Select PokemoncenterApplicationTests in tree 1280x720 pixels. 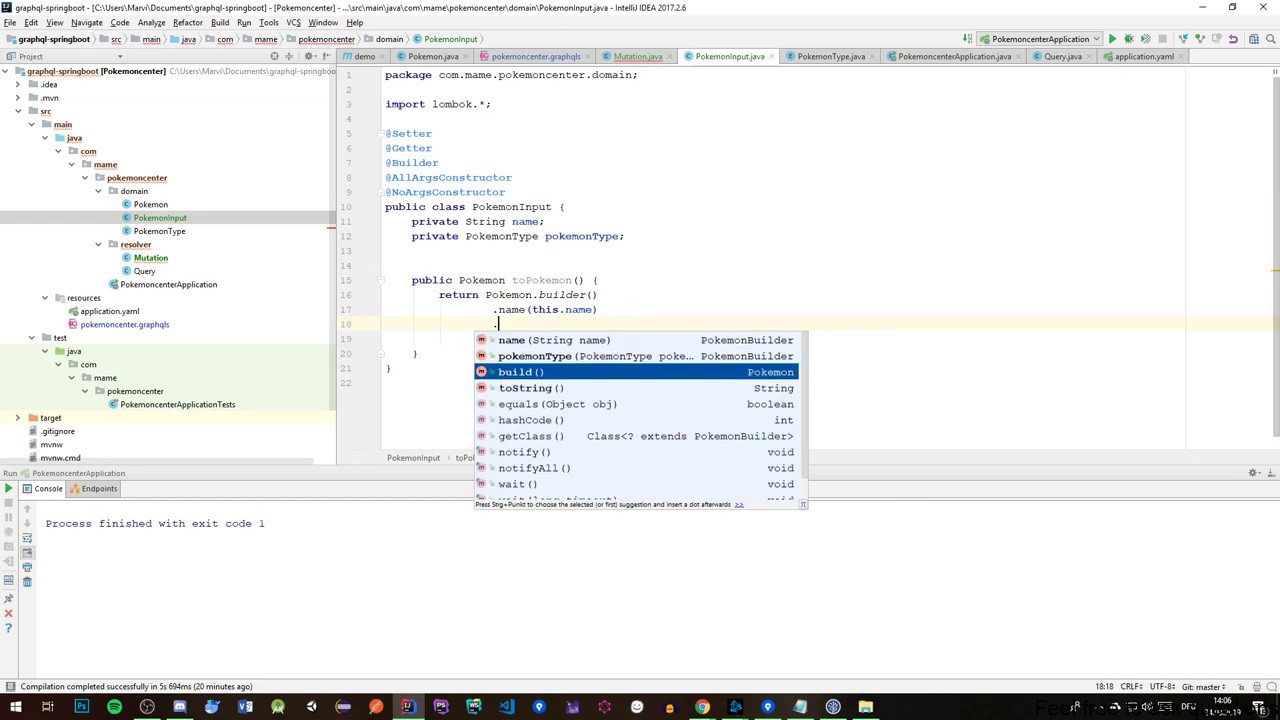tap(178, 405)
